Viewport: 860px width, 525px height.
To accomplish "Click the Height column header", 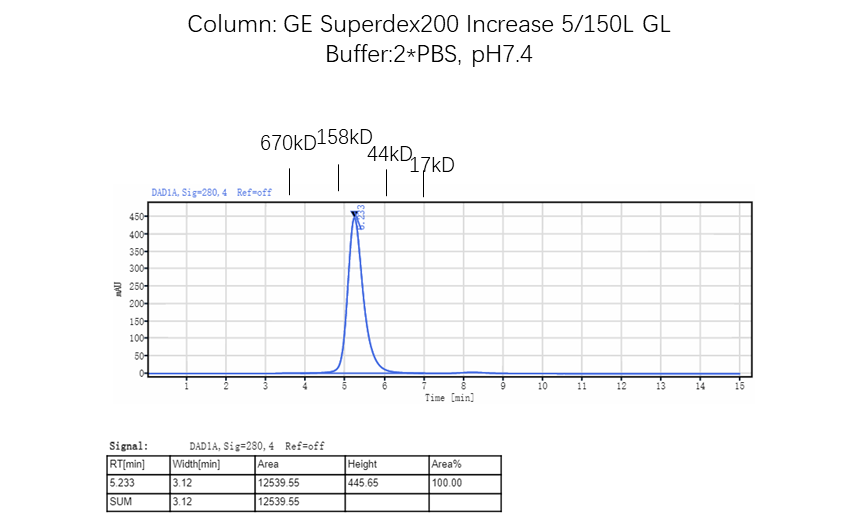I will 362,465.
